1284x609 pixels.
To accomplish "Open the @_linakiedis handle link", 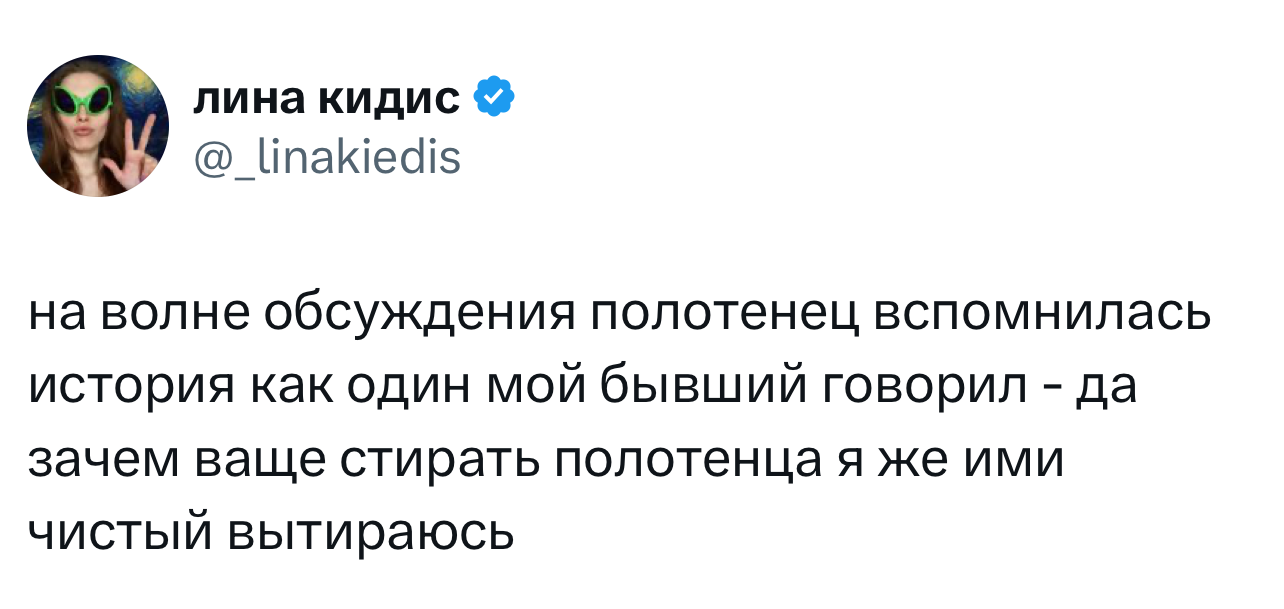I will pyautogui.click(x=326, y=156).
